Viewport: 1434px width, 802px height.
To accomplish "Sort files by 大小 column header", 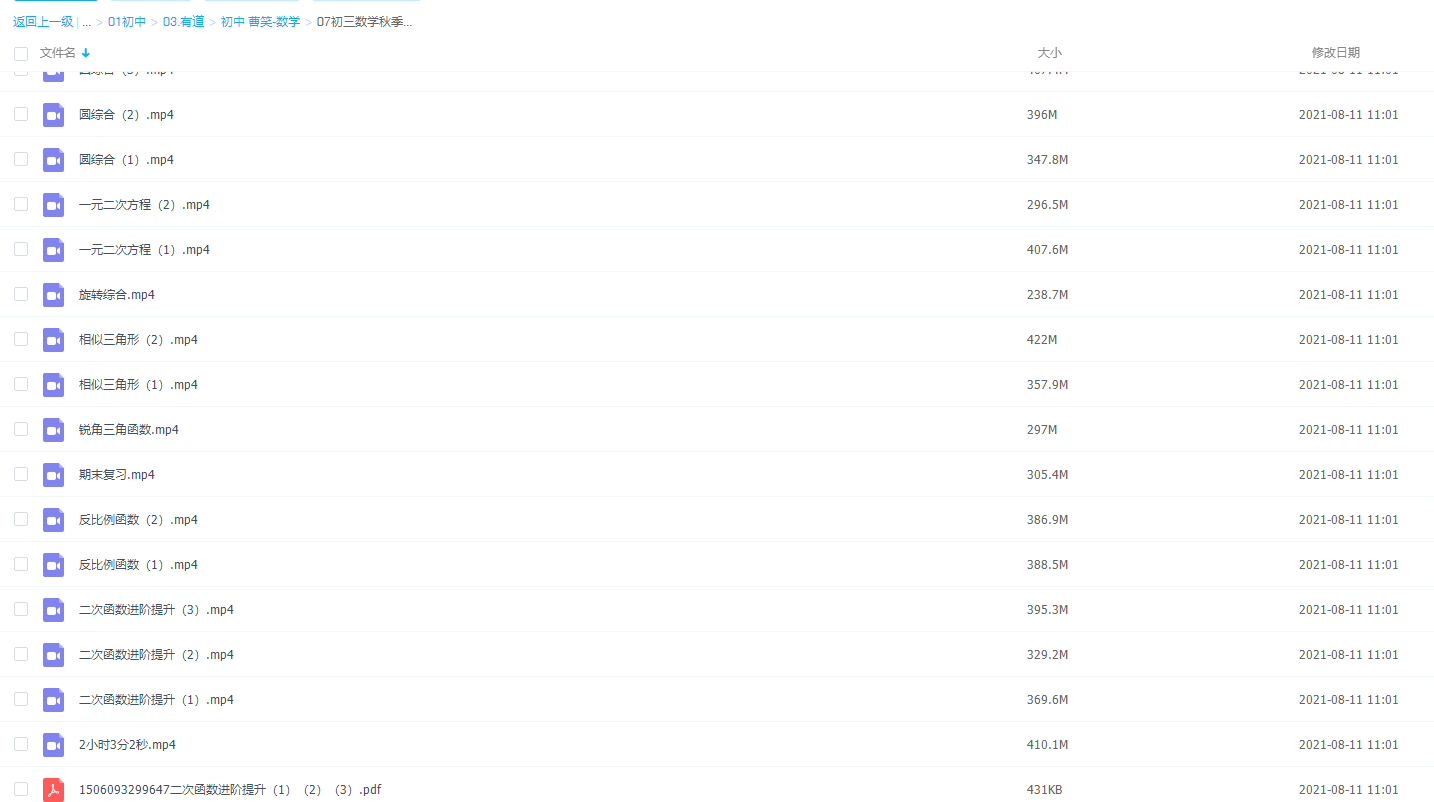I will point(1049,53).
